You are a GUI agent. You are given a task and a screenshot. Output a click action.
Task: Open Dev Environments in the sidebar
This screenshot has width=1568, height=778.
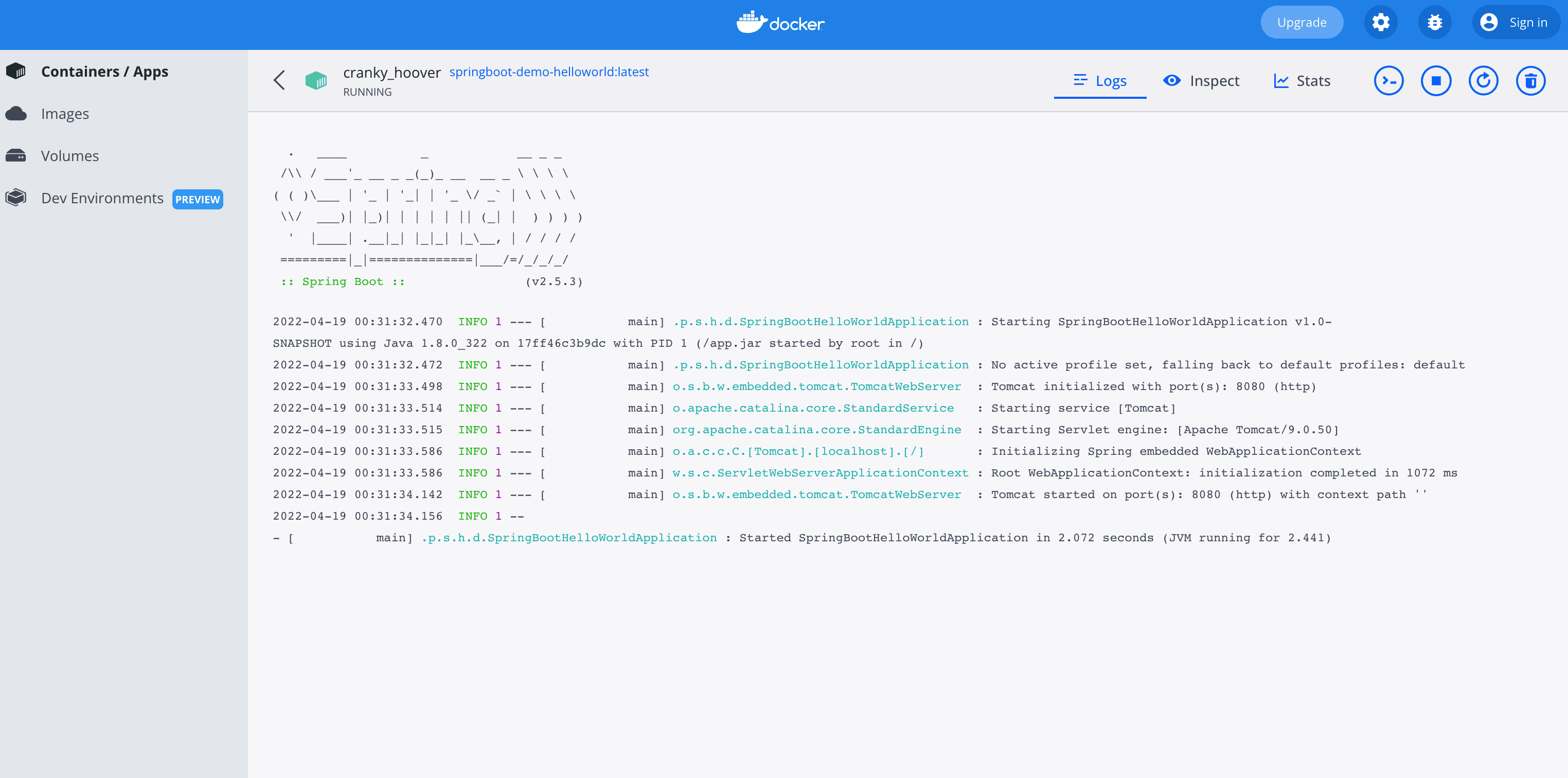(x=102, y=199)
